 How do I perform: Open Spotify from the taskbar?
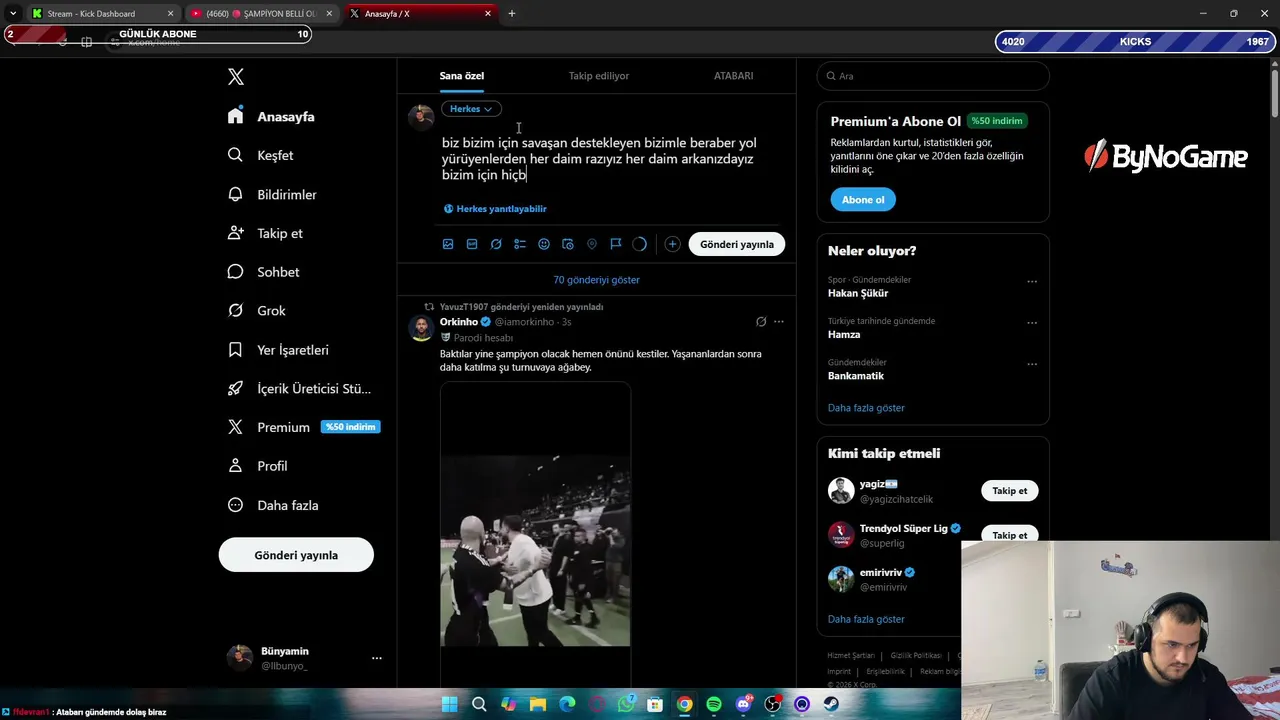click(x=714, y=704)
